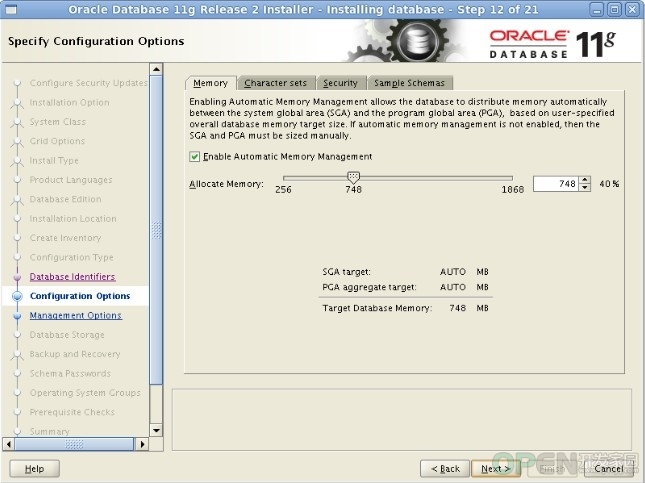This screenshot has width=645, height=483.
Task: Click the Allocate Memory slider thumb
Action: coord(353,177)
